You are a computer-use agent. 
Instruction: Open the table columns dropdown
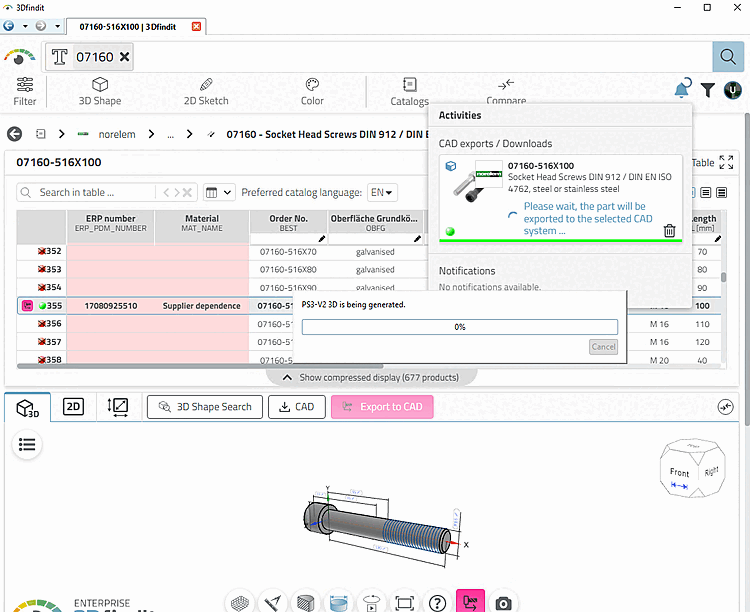click(219, 192)
